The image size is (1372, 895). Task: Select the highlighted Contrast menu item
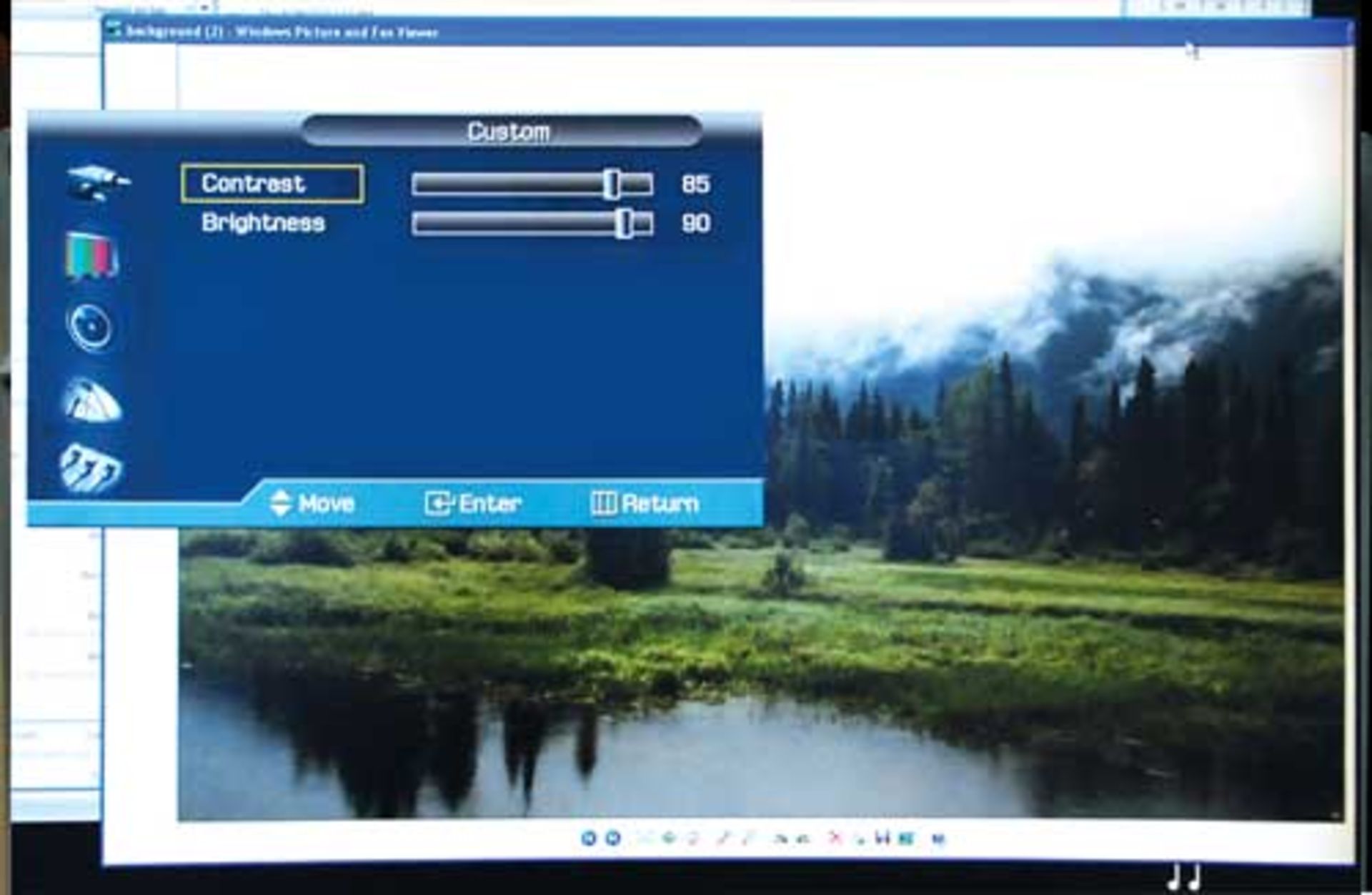tap(272, 184)
